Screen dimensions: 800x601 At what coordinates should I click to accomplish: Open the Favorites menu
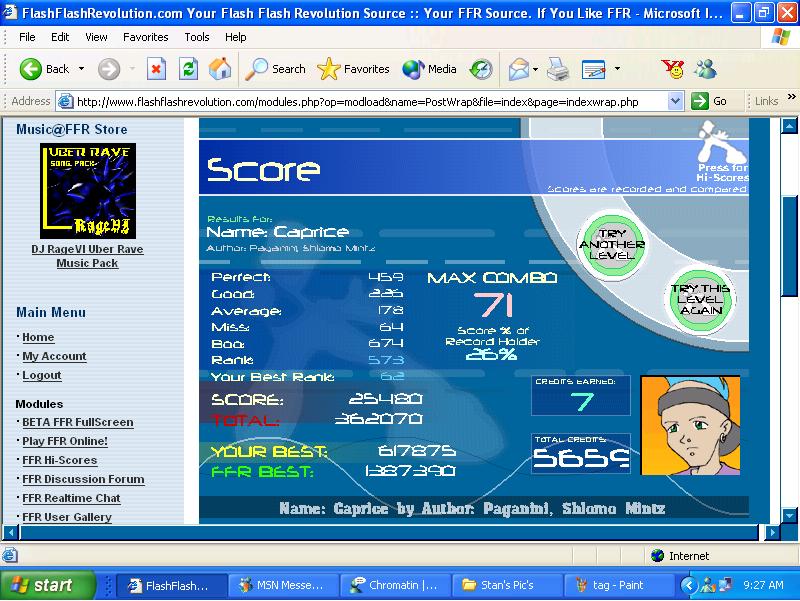coord(145,37)
